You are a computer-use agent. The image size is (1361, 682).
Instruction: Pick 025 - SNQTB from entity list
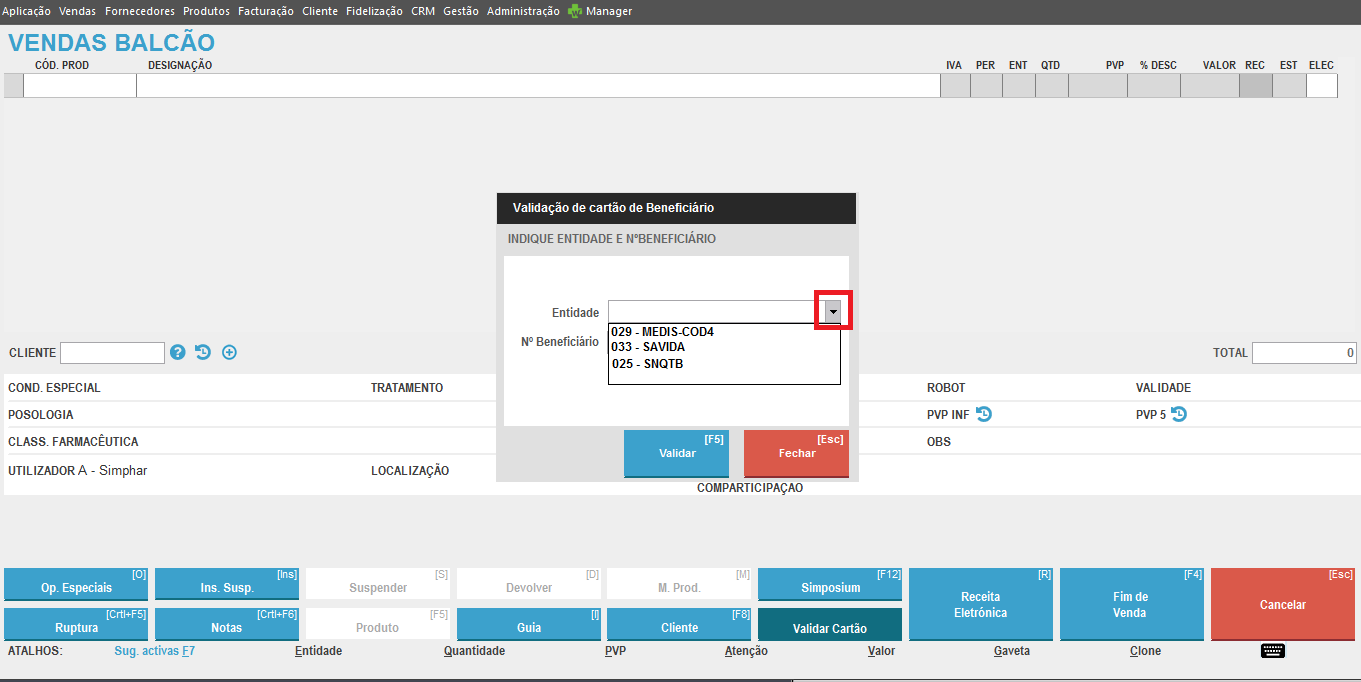coord(647,364)
